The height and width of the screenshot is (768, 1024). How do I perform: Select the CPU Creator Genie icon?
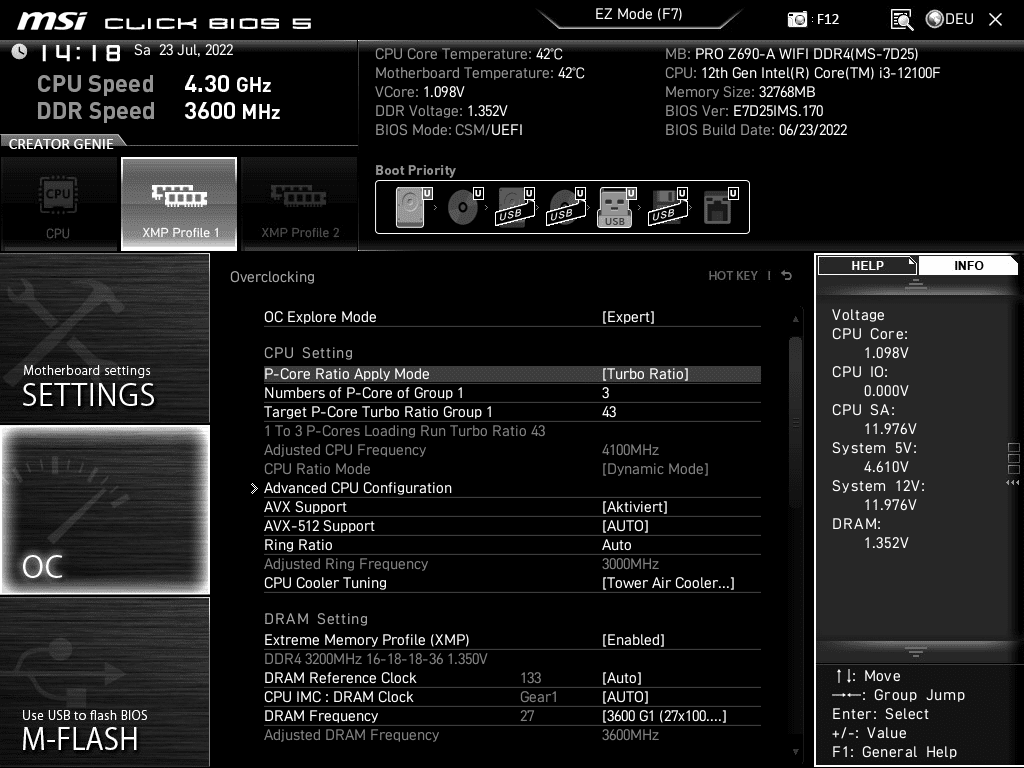click(58, 204)
